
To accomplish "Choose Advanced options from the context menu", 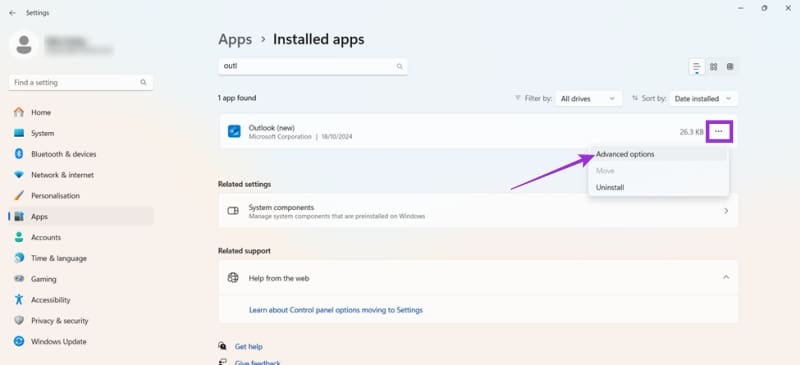I will coord(658,154).
